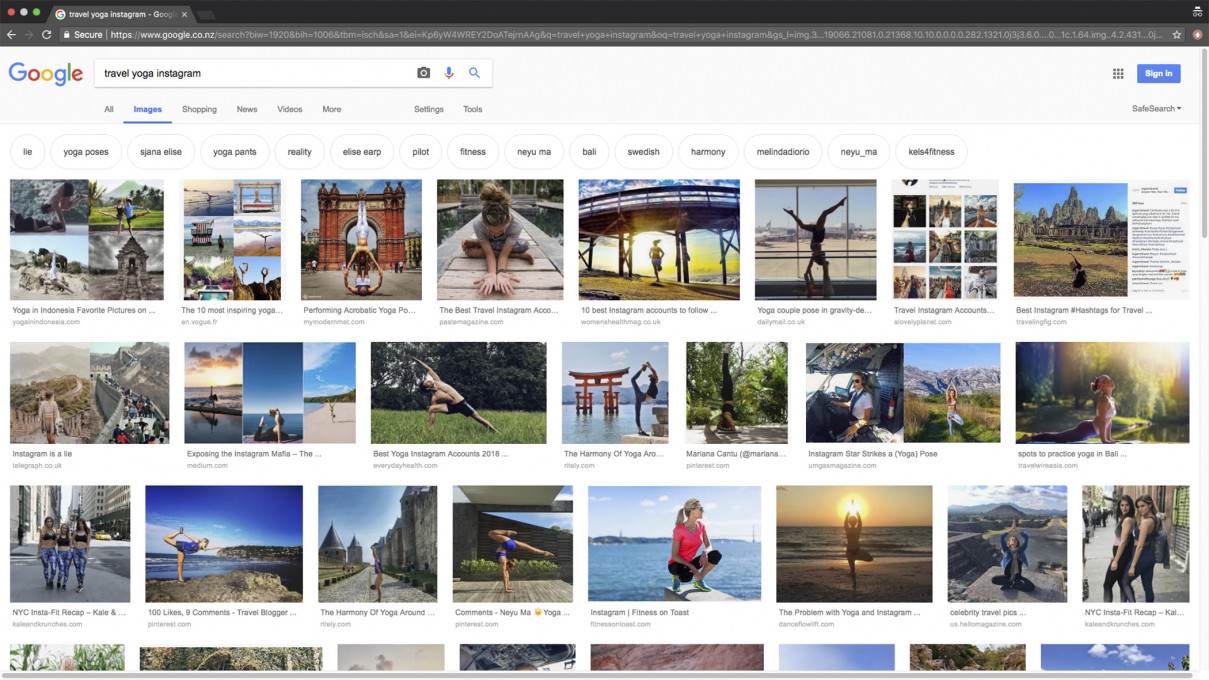Screen dimensions: 1209x680
Task: Click the red extension icon in toolbar
Action: [x=1197, y=34]
